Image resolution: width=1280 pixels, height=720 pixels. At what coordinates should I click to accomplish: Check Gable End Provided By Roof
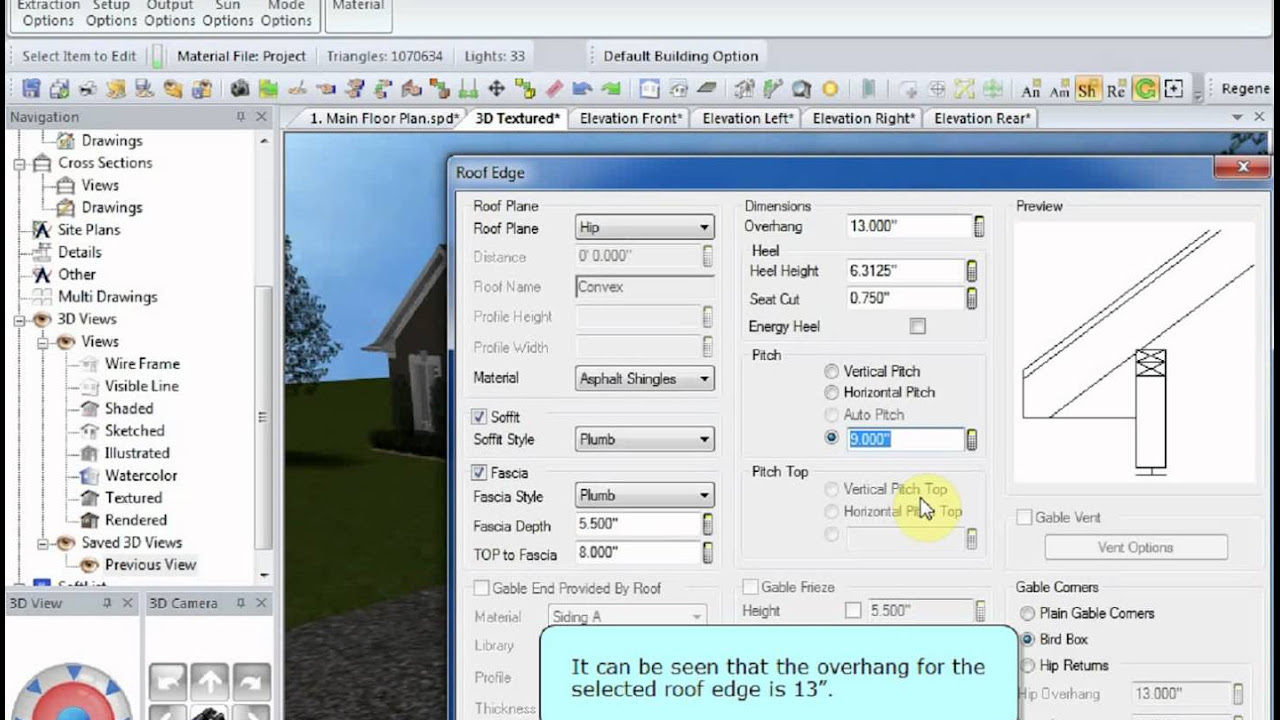coord(481,588)
